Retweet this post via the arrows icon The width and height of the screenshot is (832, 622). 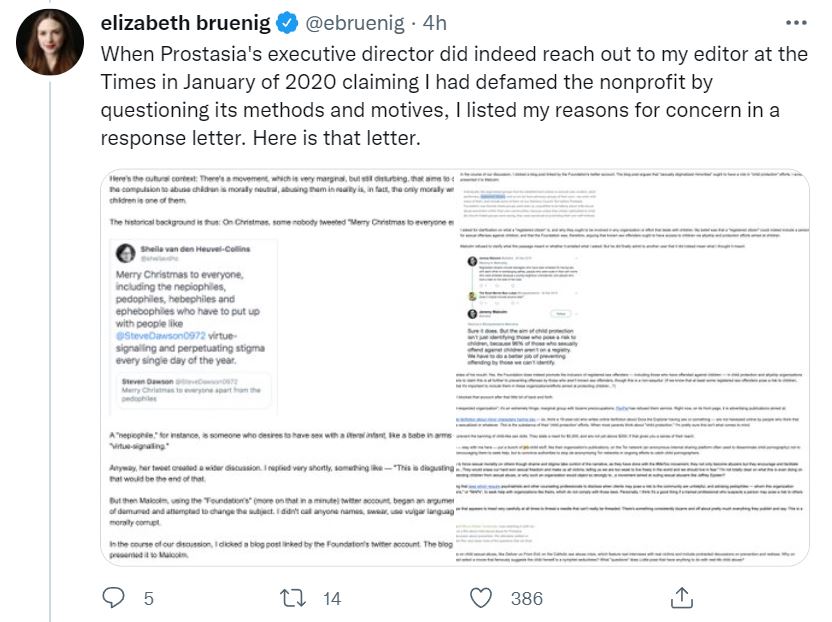293,598
